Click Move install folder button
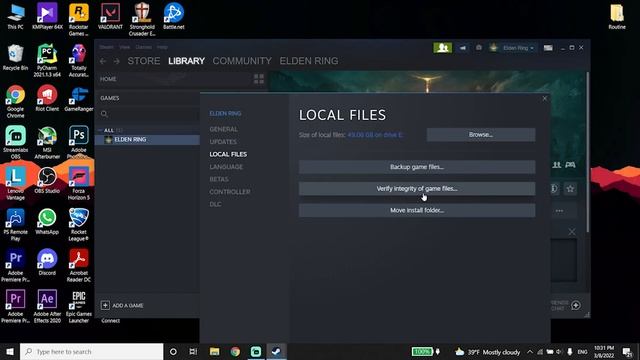Viewport: 640px width, 360px height. pos(417,210)
